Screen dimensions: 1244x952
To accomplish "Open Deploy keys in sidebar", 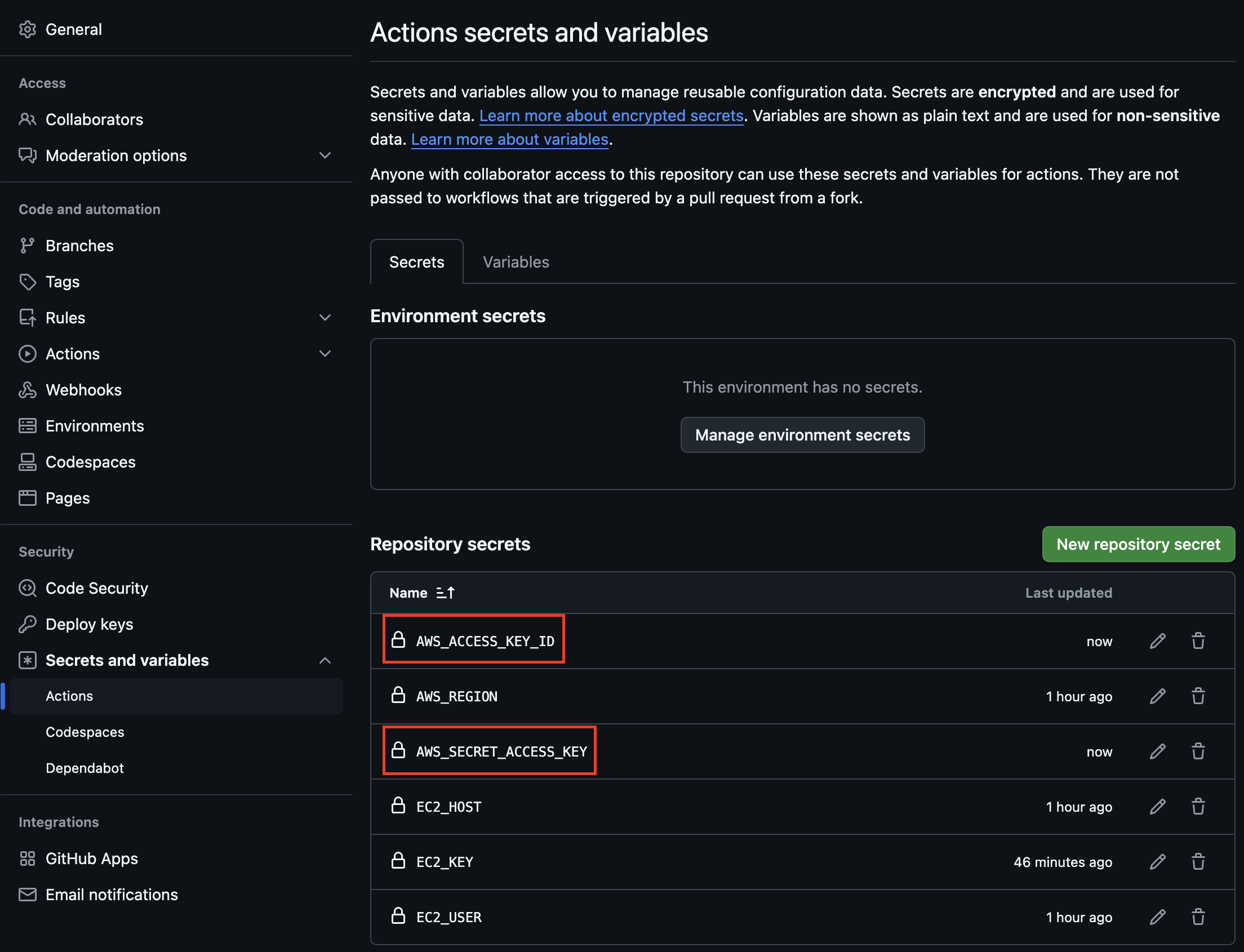I will pos(89,624).
